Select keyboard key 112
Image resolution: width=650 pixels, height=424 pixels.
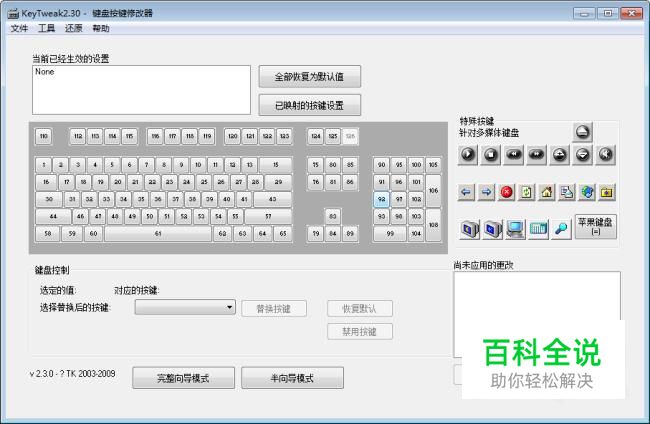[78, 136]
